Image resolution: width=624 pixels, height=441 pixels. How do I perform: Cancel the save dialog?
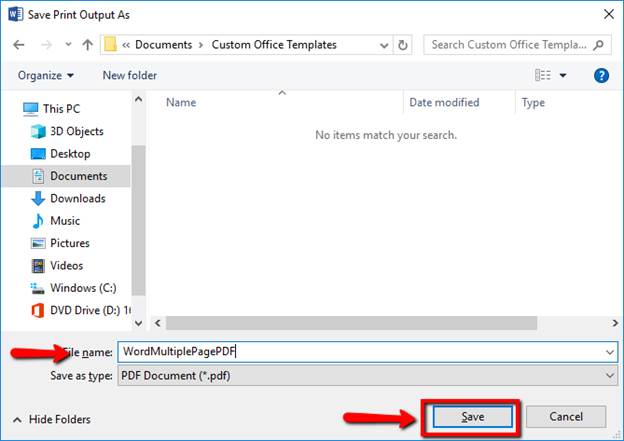[x=565, y=417]
